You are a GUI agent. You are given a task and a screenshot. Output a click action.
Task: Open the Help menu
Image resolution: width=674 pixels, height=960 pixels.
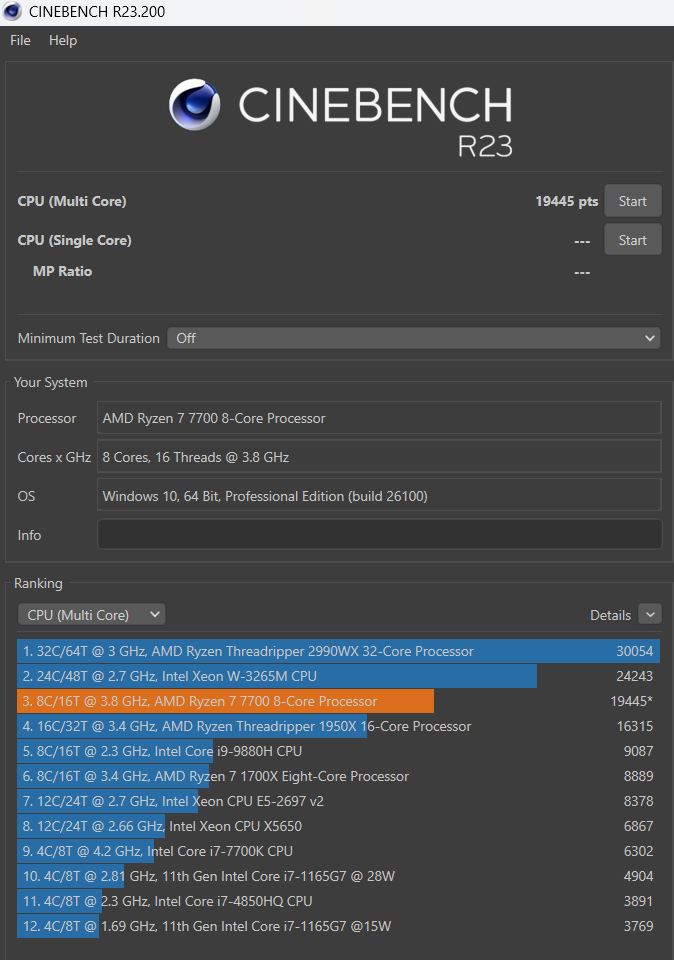(63, 40)
